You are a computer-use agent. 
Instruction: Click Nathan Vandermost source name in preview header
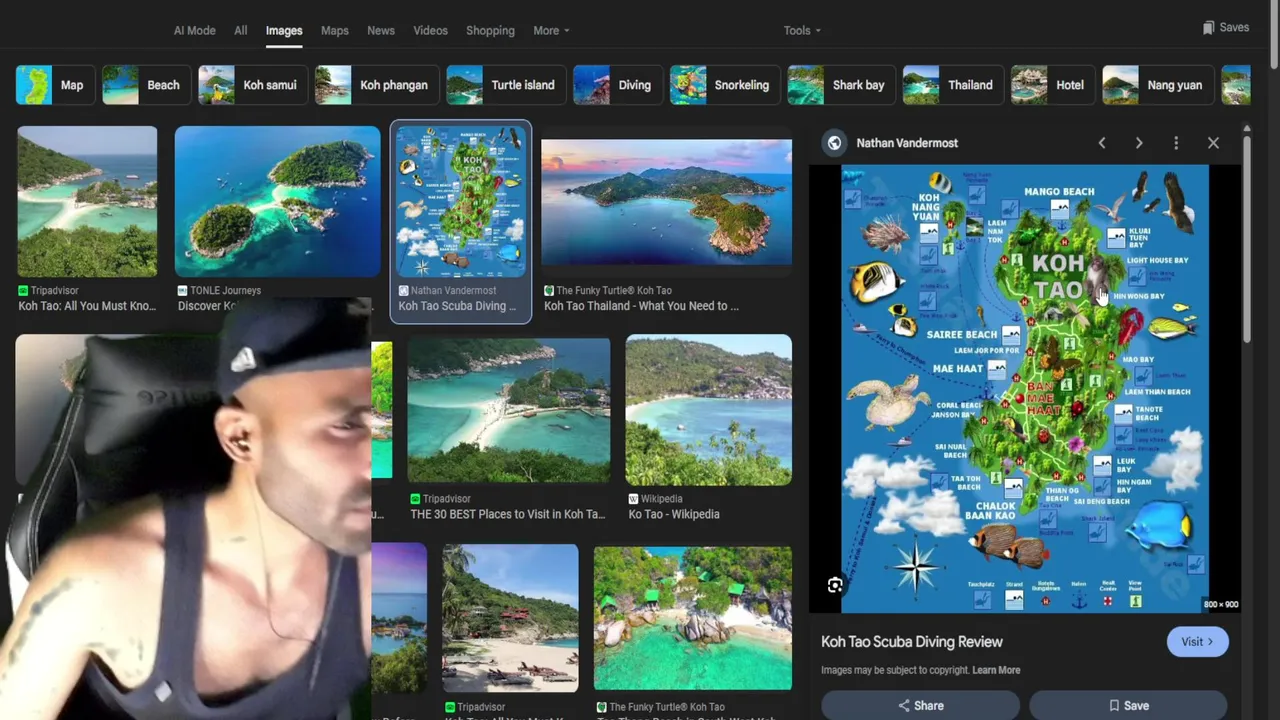(x=907, y=143)
